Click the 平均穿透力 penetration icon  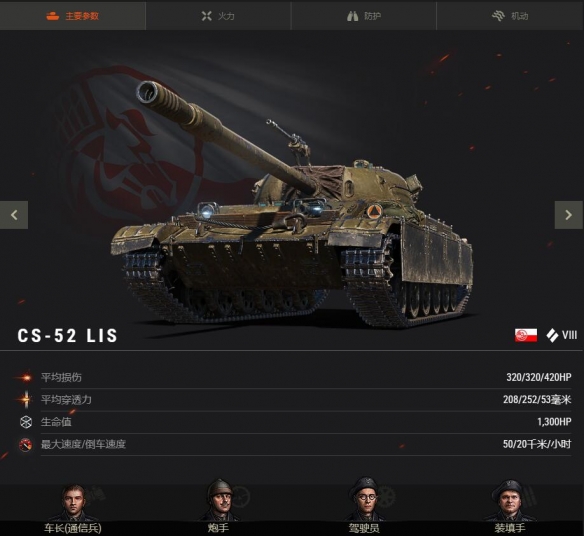[25, 400]
